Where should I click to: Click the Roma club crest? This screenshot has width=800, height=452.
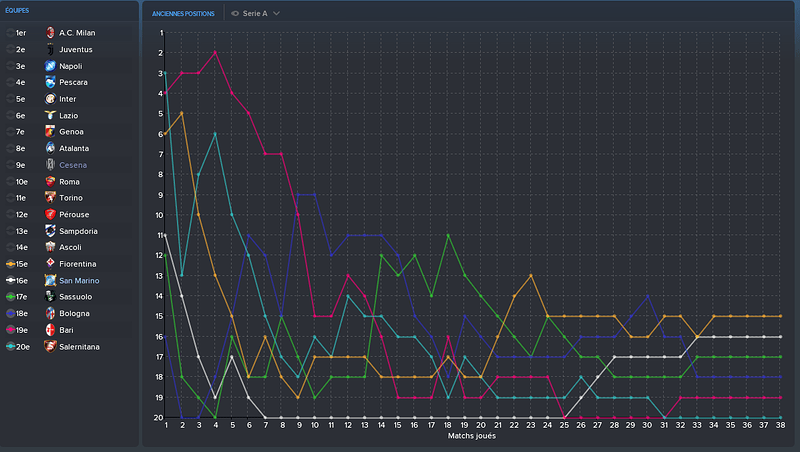(x=50, y=182)
